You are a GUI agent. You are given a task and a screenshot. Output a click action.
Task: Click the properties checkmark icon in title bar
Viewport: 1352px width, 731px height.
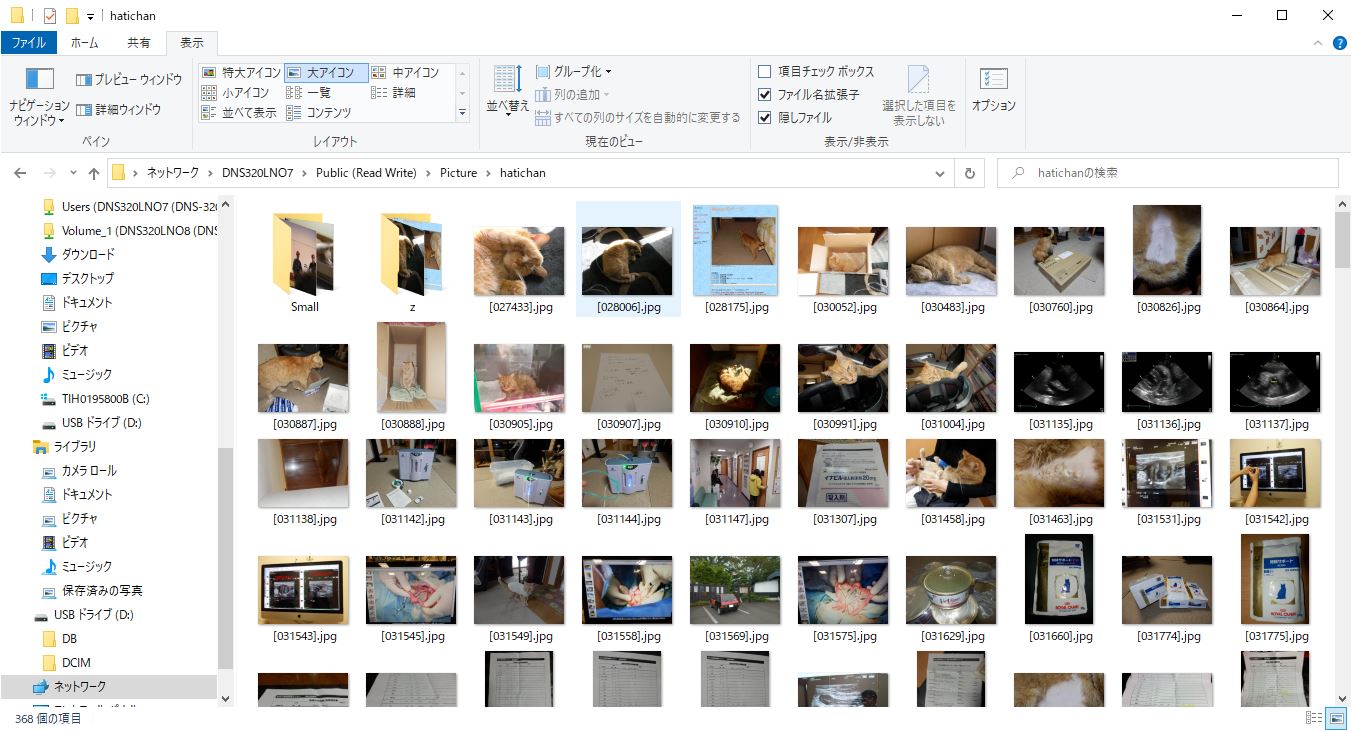[x=50, y=15]
